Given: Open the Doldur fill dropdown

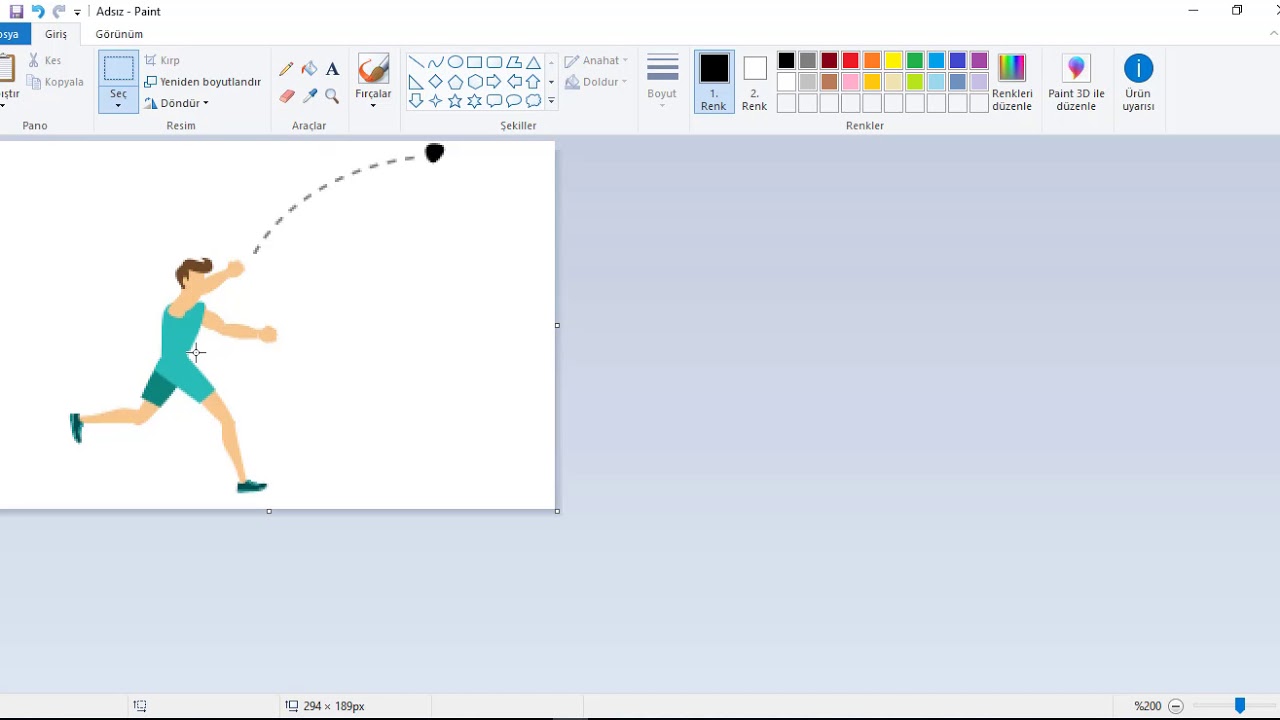Looking at the screenshot, I should pyautogui.click(x=596, y=82).
